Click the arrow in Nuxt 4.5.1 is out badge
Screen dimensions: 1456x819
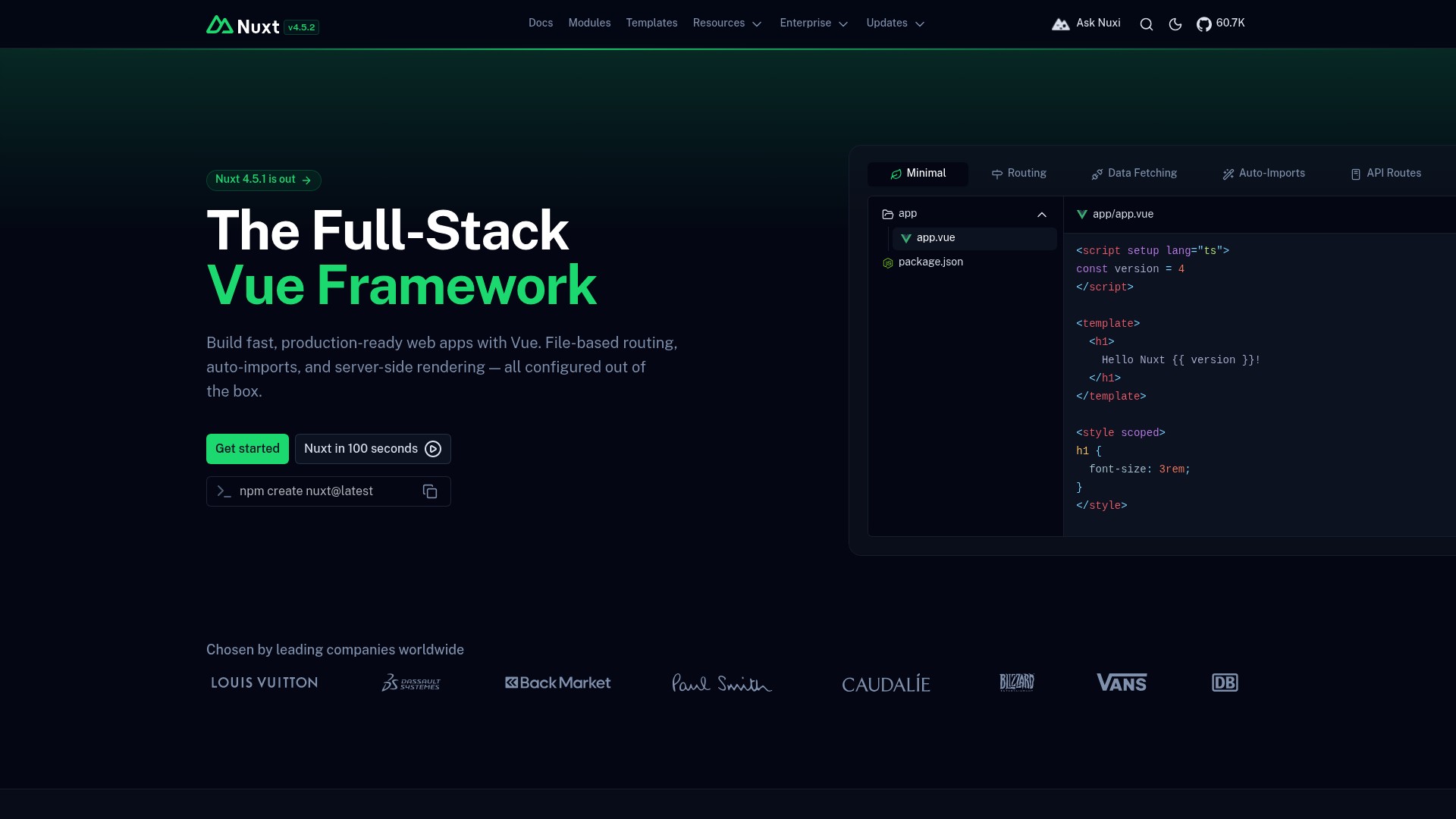(306, 180)
